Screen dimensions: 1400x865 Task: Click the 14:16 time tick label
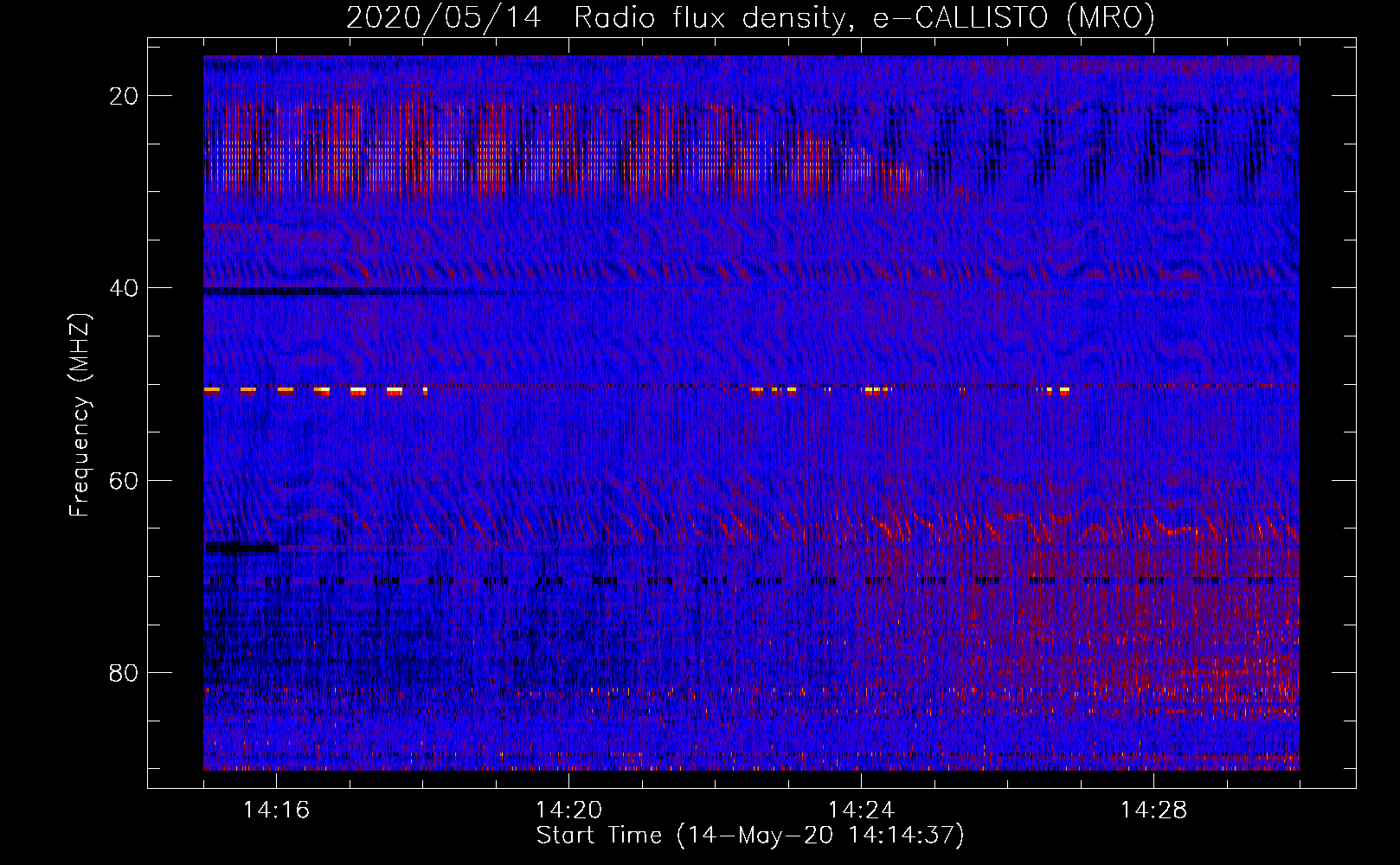coord(276,811)
